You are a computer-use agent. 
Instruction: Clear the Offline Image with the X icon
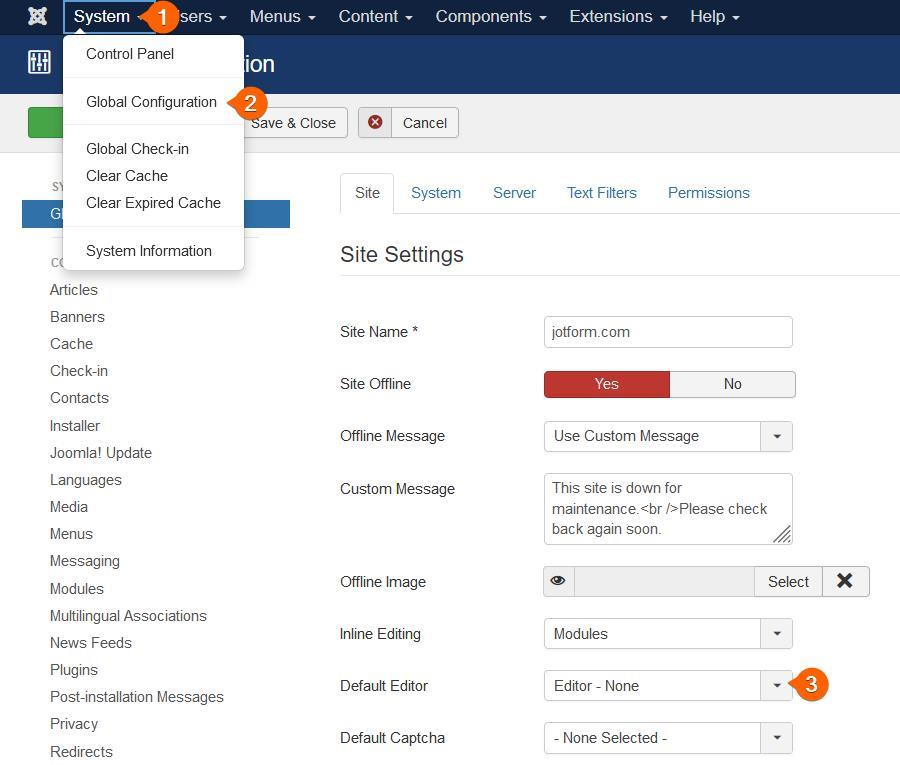(x=845, y=581)
